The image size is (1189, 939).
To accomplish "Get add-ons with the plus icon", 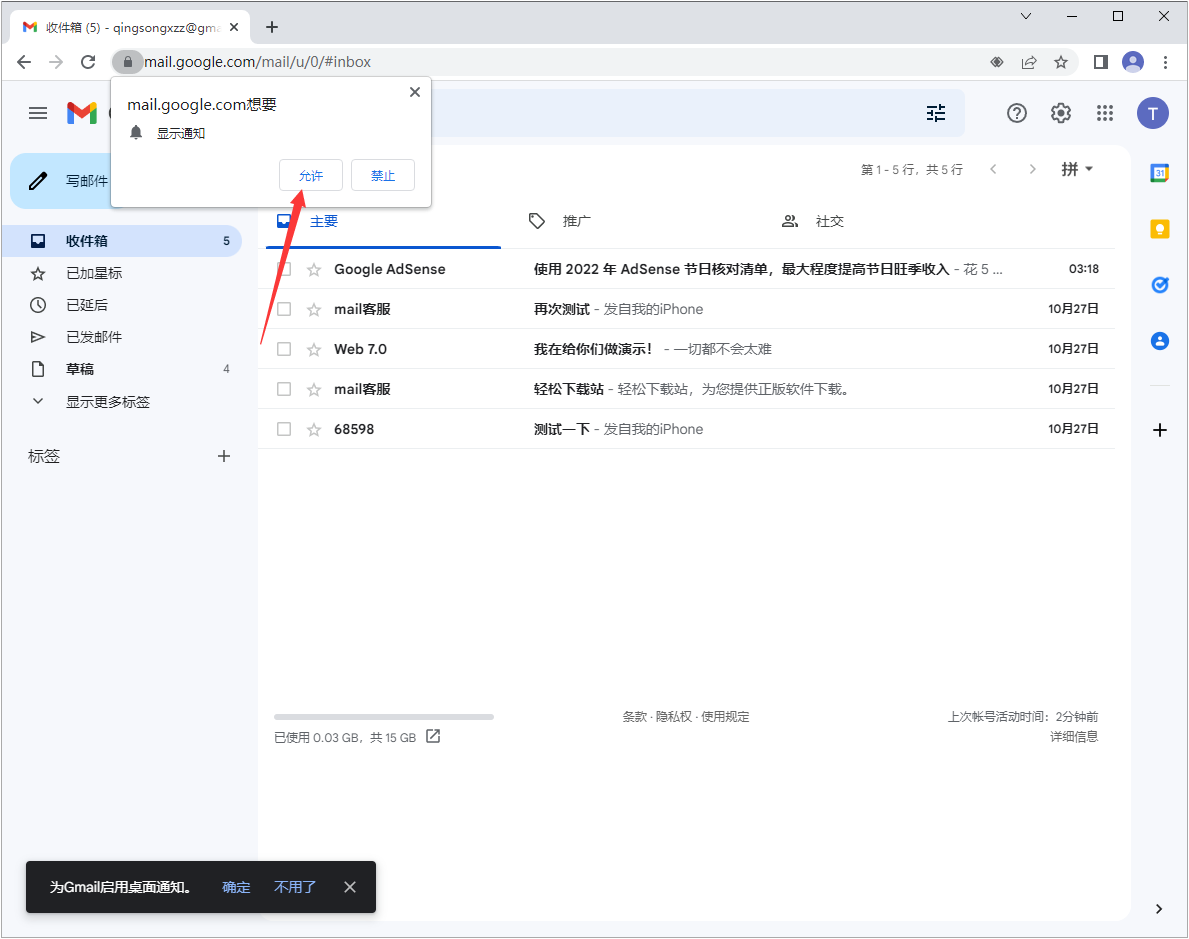I will point(1159,430).
